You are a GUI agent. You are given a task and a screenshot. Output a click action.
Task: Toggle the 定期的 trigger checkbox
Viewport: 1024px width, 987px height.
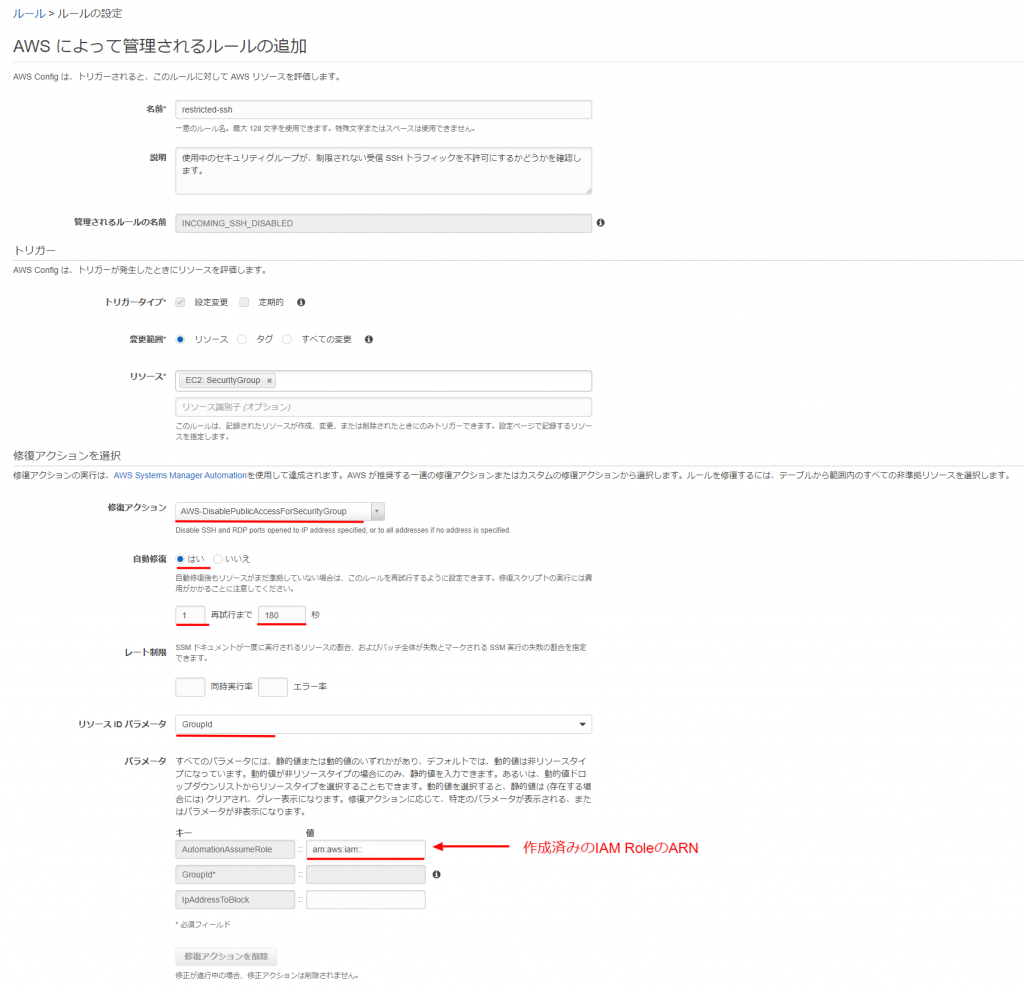pyautogui.click(x=244, y=302)
